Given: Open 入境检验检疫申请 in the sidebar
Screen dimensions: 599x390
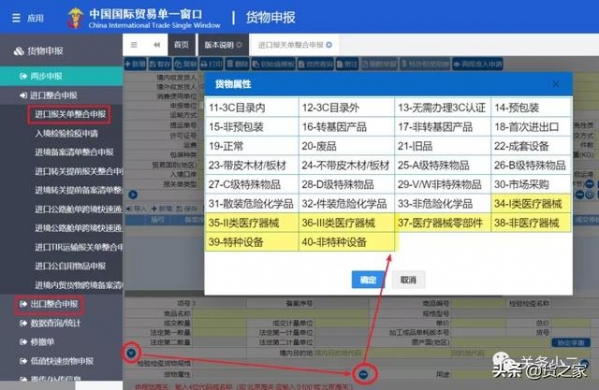Looking at the screenshot, I should pyautogui.click(x=66, y=133).
